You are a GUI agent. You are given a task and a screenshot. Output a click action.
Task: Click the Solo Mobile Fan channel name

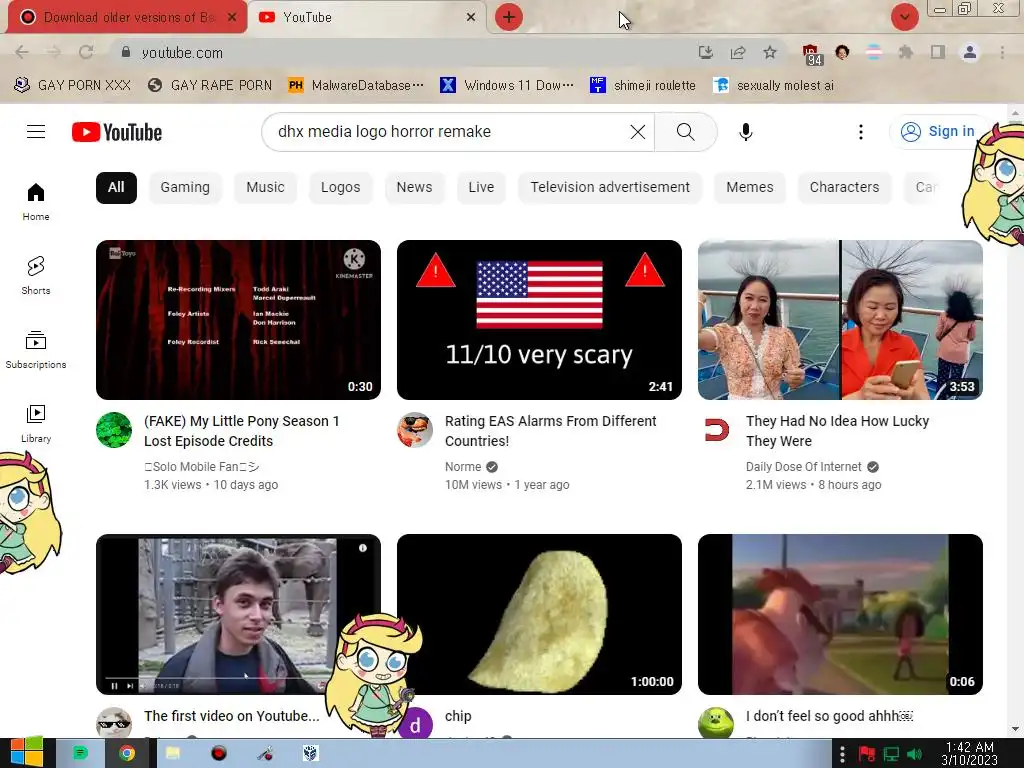click(202, 467)
